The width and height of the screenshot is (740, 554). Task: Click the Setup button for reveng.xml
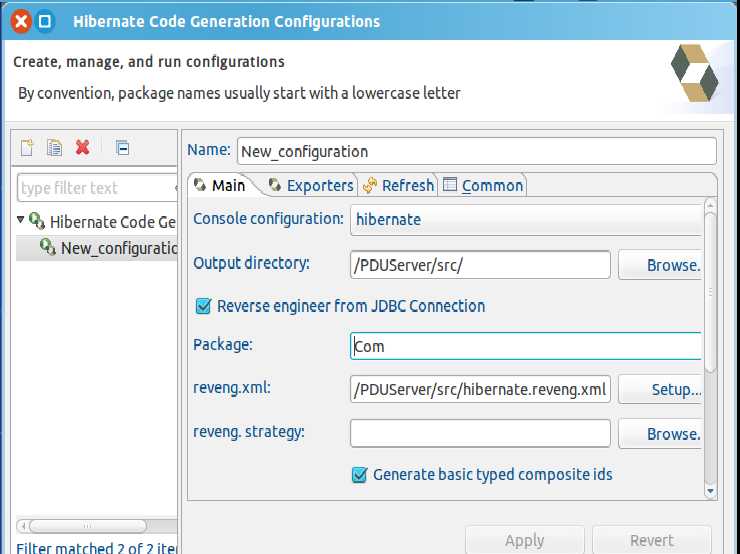[660, 389]
